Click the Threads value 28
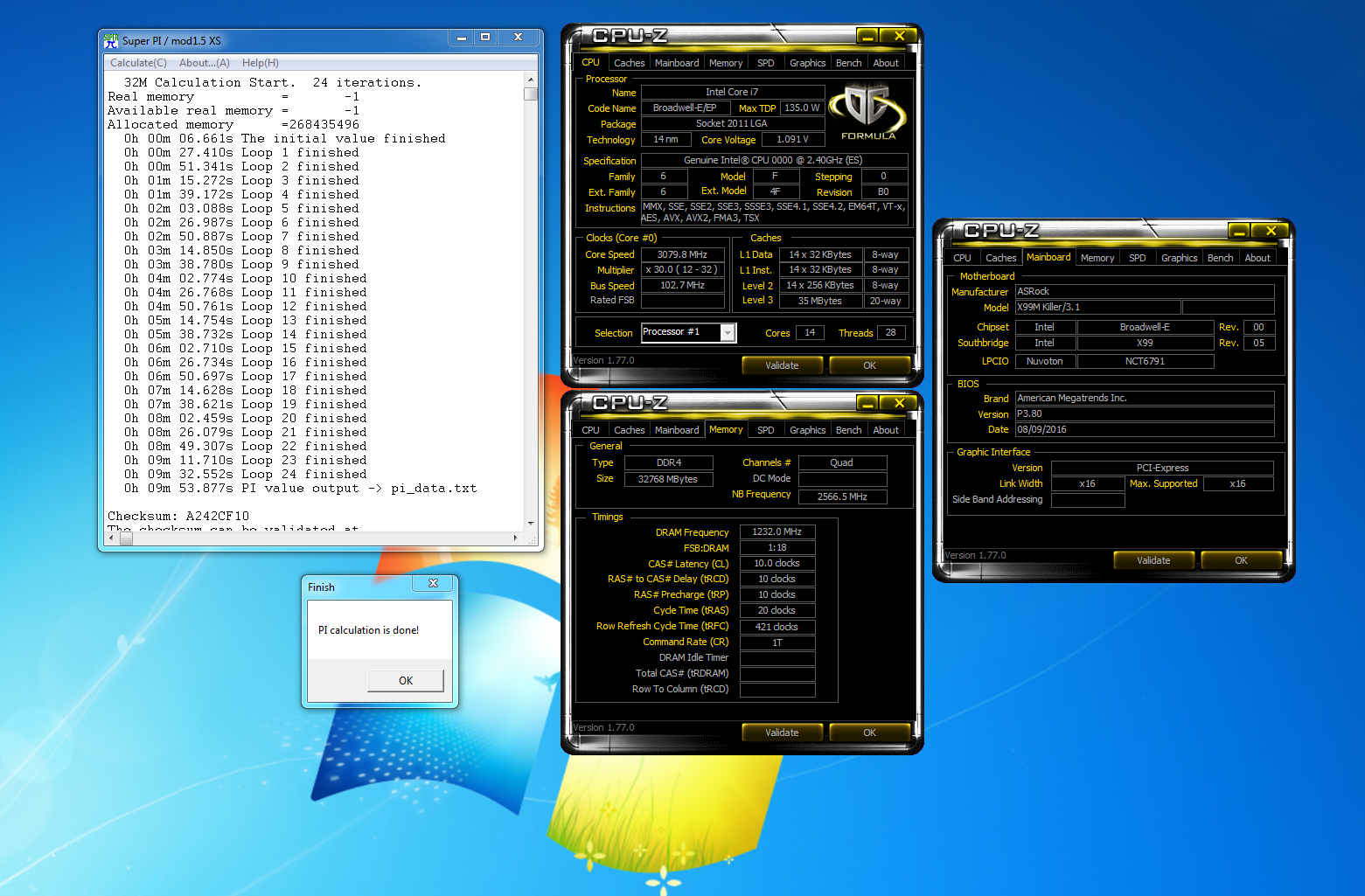 click(890, 333)
